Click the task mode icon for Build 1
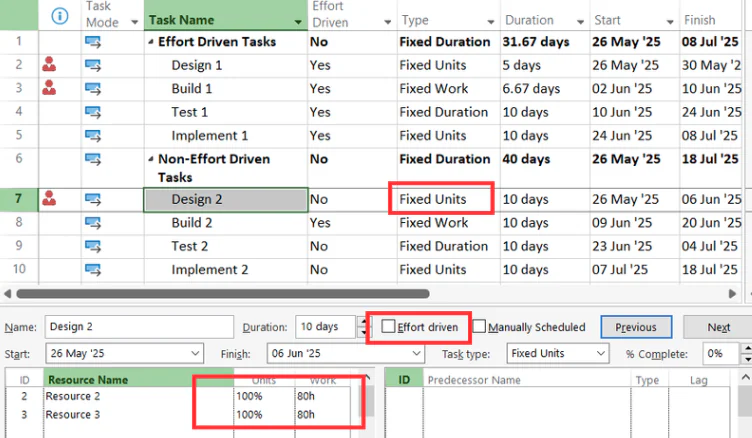Screen dimensions: 752x438 pyautogui.click(x=93, y=89)
